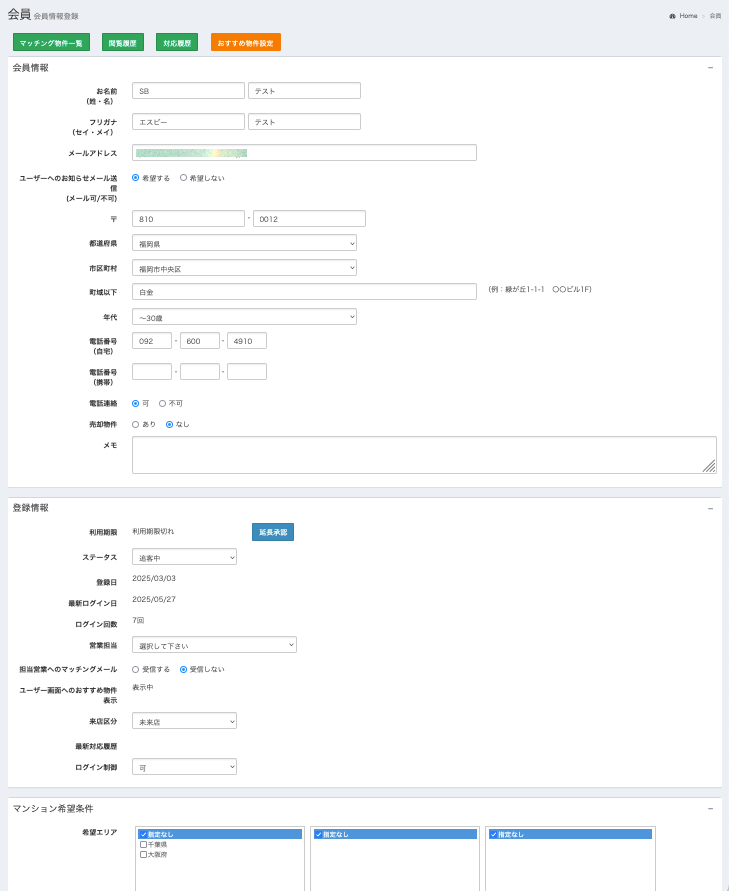Click first mobile phone number field
729x891 pixels.
(x=152, y=372)
